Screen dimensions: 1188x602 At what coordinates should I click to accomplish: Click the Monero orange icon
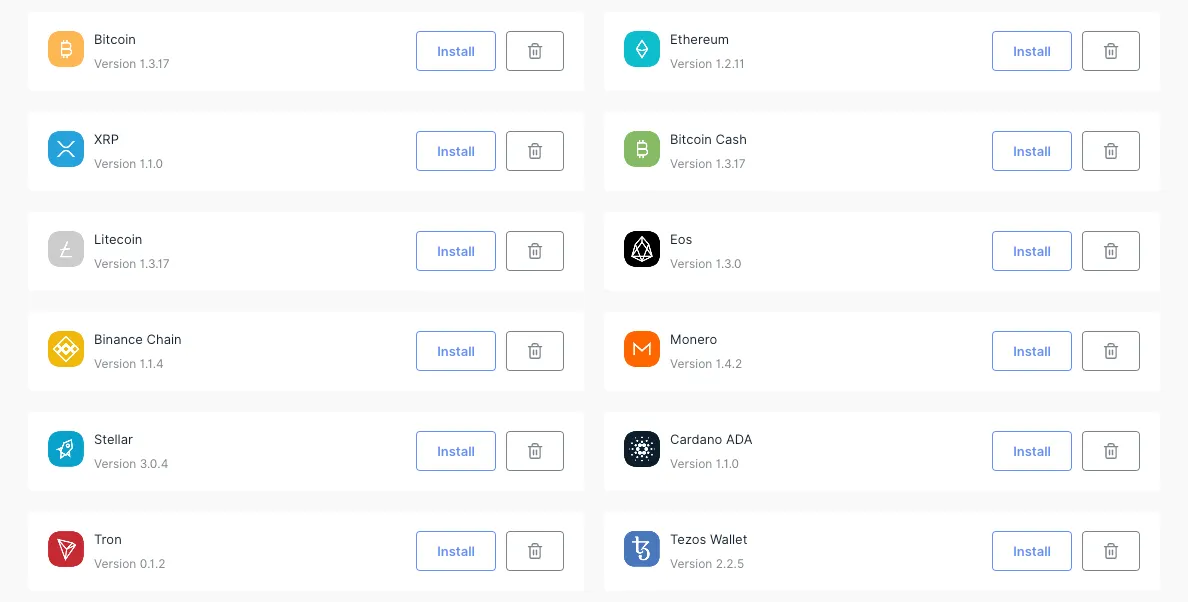coord(641,349)
